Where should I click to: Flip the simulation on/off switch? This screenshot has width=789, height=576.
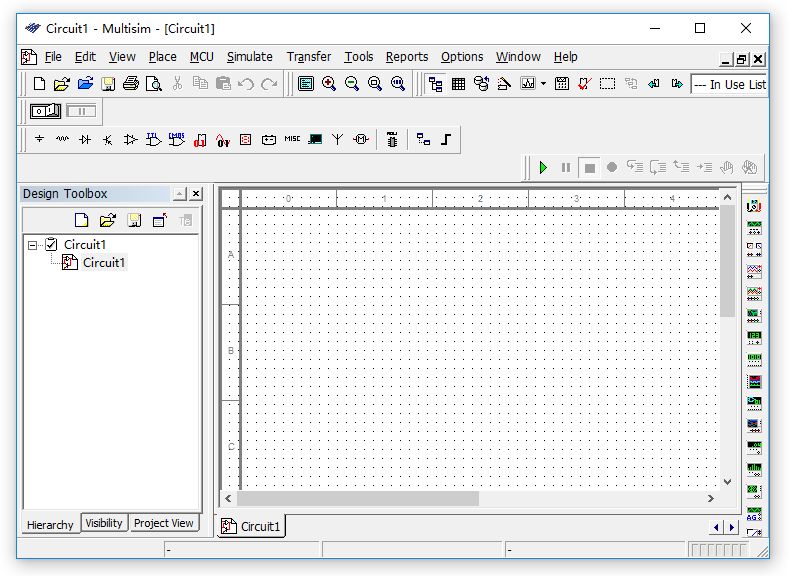tap(45, 111)
